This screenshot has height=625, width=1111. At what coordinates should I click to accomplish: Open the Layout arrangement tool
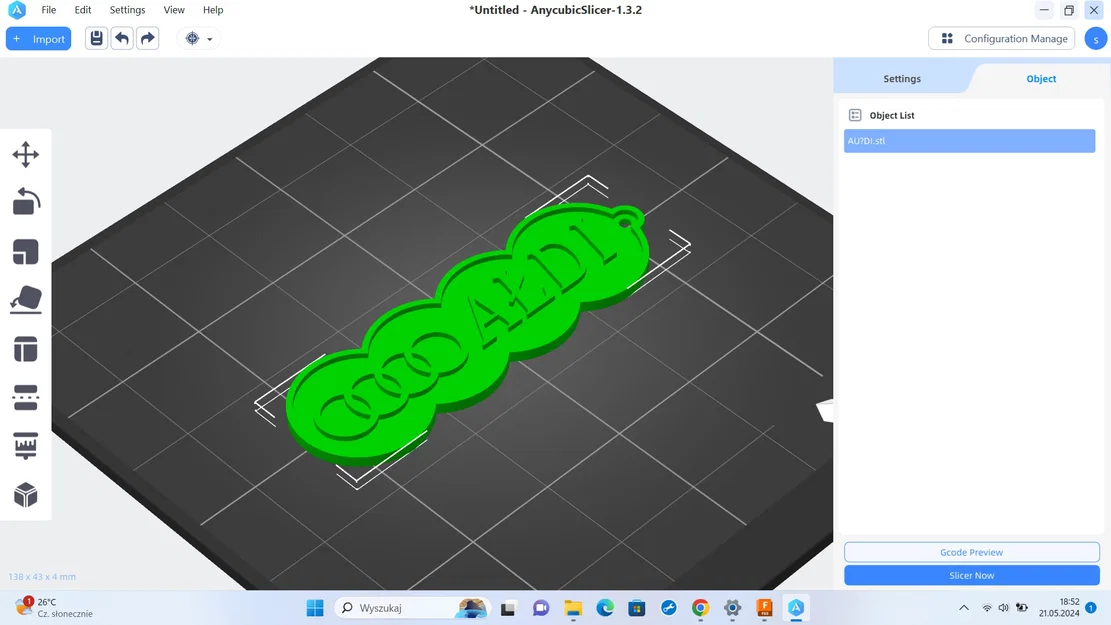(26, 349)
